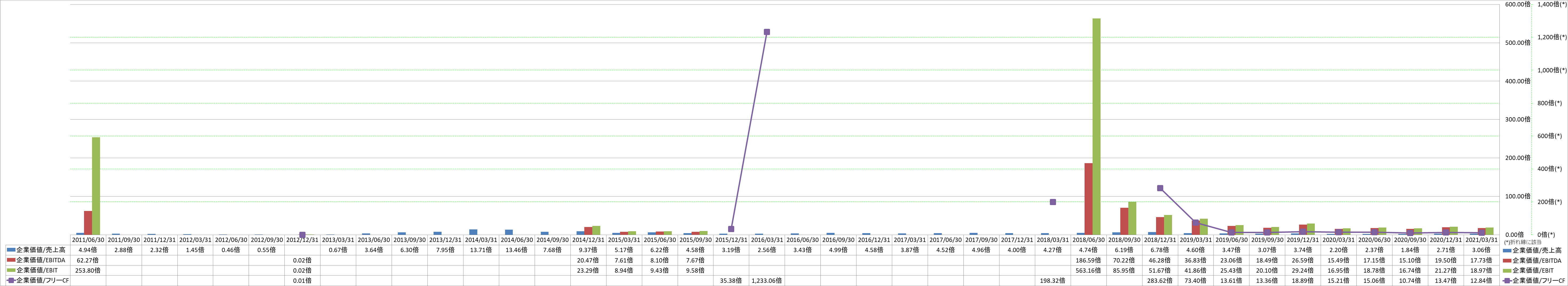Select the red EBITDA bar for 2018/06/30
Image resolution: width=1568 pixels, height=286 pixels.
tap(1088, 199)
